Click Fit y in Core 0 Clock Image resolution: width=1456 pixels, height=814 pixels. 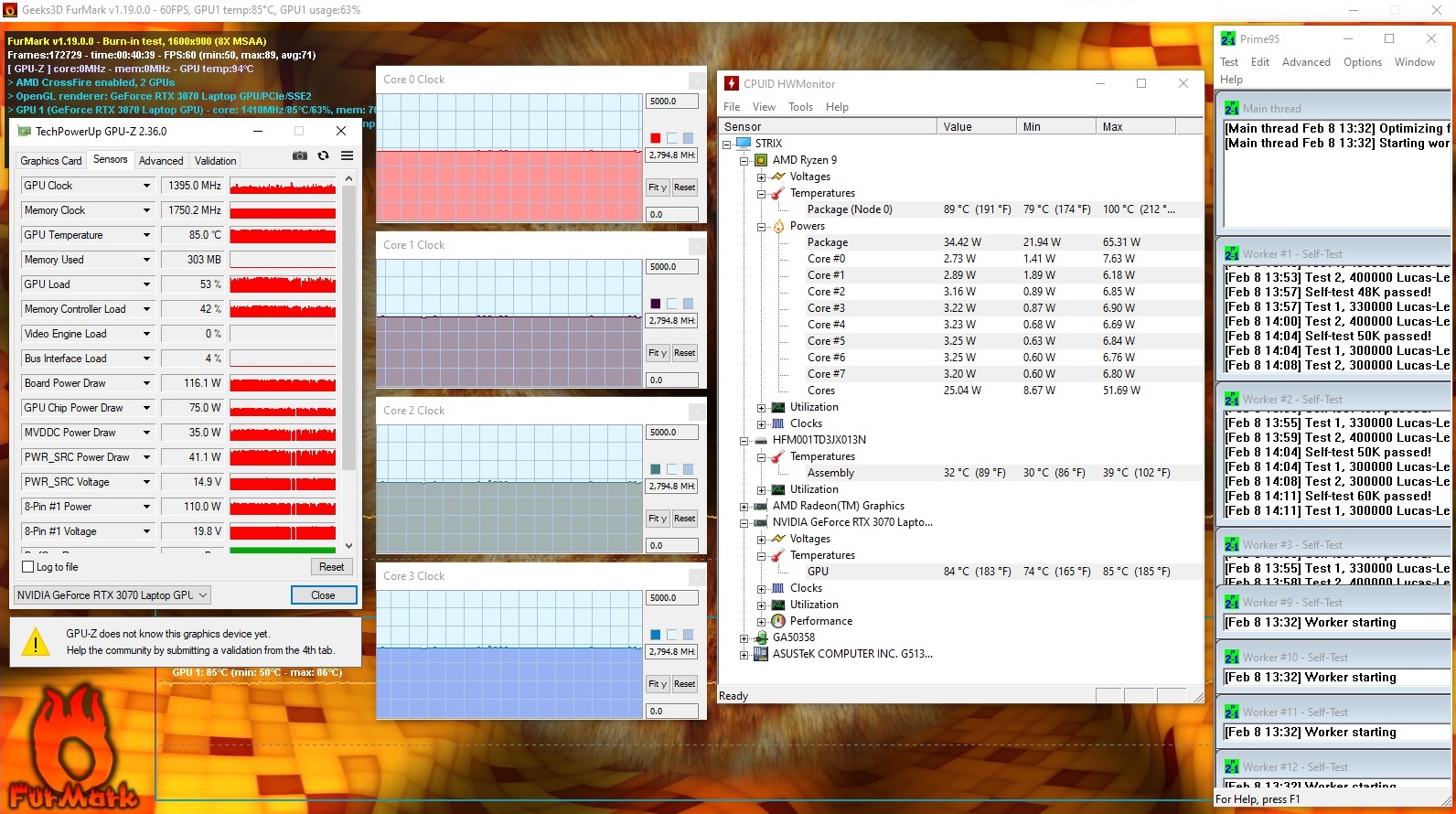[658, 187]
